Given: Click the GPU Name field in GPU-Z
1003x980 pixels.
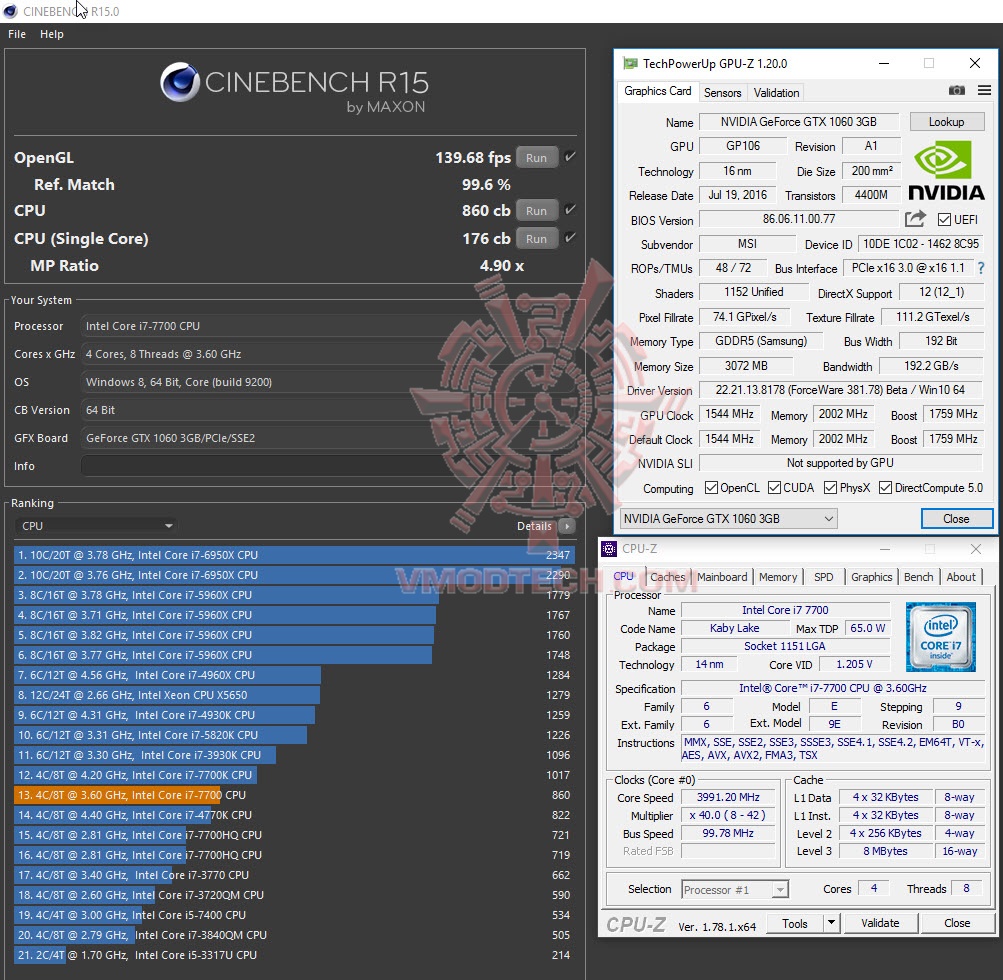Looking at the screenshot, I should (799, 122).
